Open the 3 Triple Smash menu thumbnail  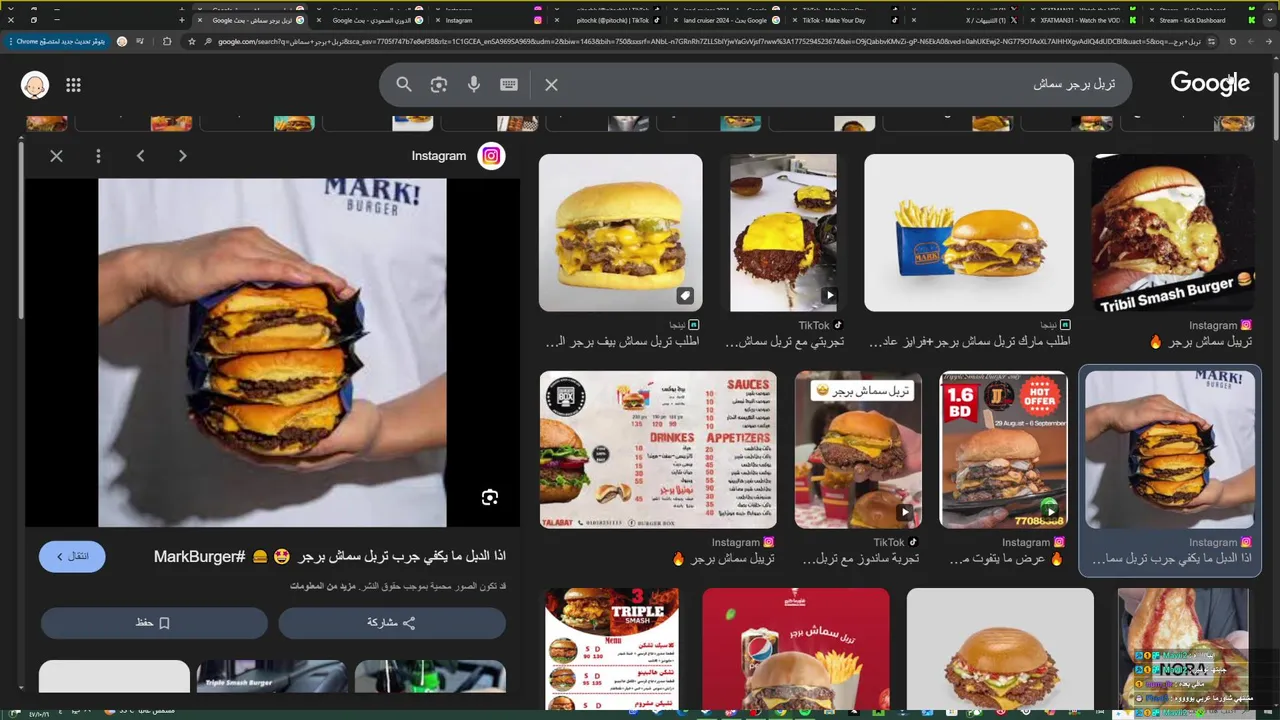pos(611,649)
